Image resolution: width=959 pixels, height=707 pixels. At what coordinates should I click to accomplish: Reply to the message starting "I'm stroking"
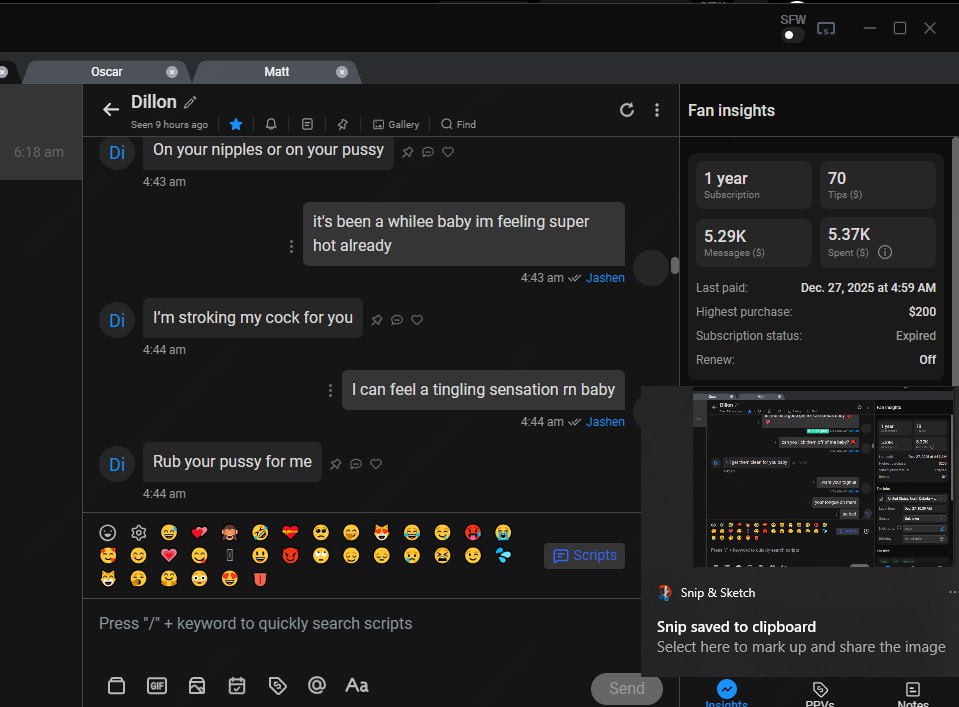pyautogui.click(x=397, y=320)
